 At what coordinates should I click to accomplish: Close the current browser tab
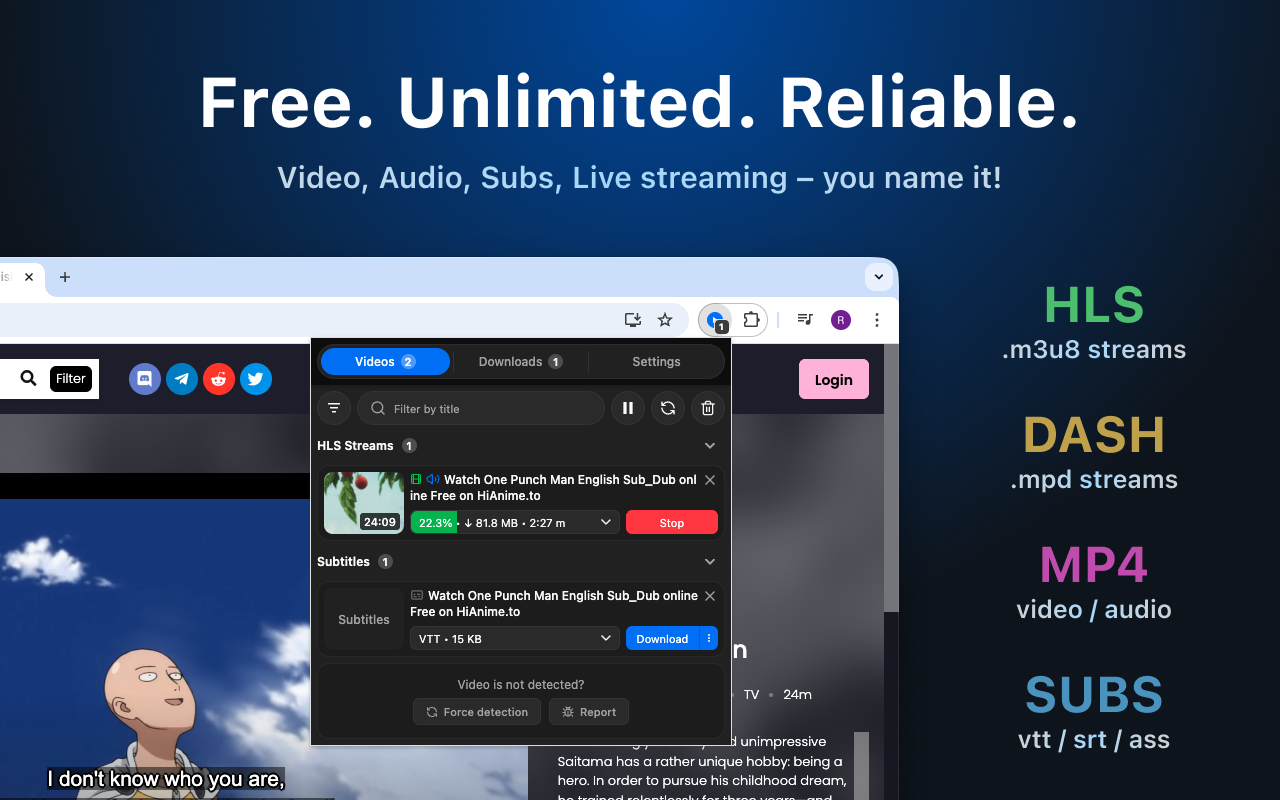pos(30,277)
